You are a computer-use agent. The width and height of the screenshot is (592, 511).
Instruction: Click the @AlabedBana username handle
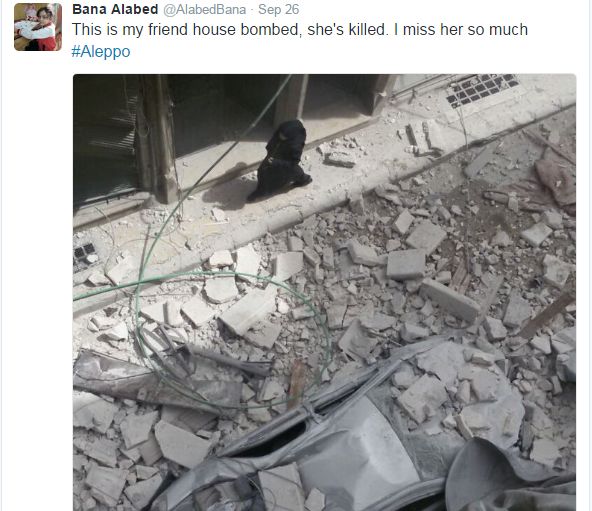[x=205, y=9]
